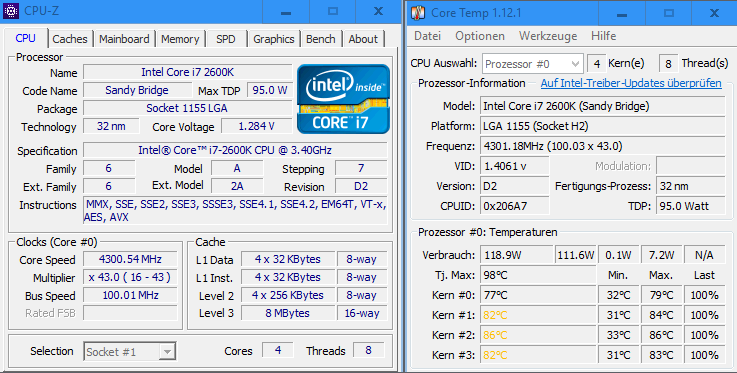The height and width of the screenshot is (373, 737).
Task: Click the Cores count field in CPU-Z
Action: (278, 350)
